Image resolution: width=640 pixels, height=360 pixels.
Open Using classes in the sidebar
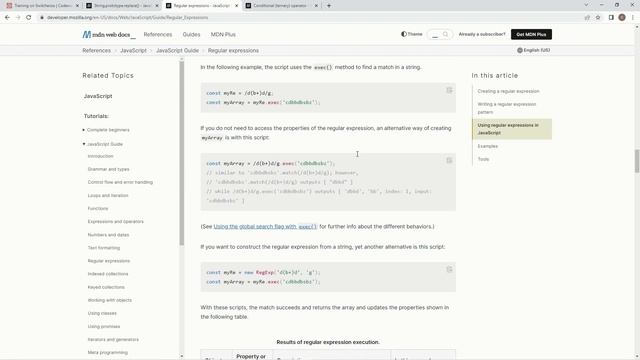pos(102,313)
